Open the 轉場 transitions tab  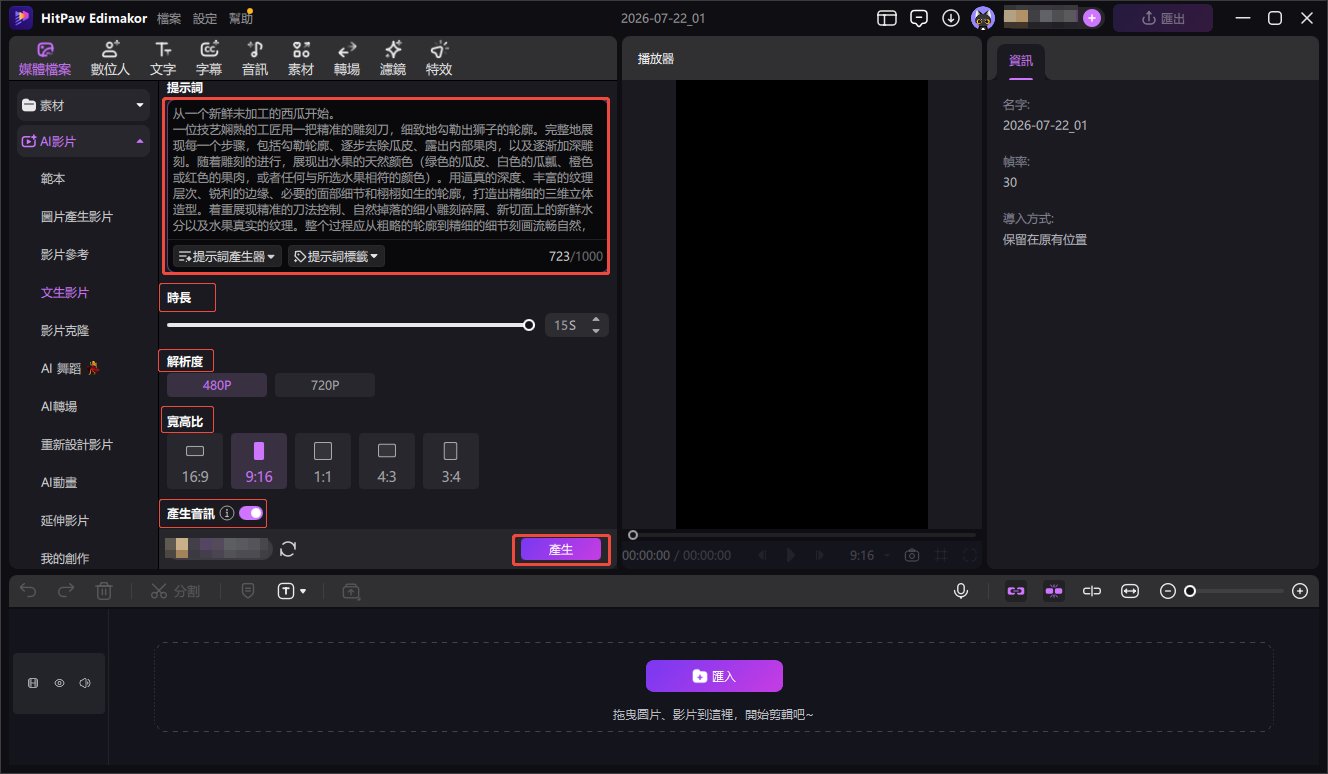click(347, 59)
